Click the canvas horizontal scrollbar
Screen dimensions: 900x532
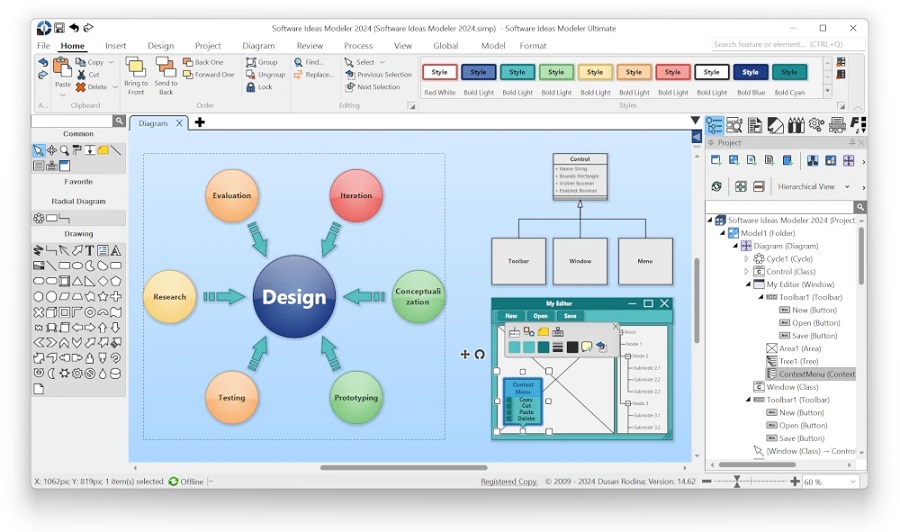coord(404,467)
